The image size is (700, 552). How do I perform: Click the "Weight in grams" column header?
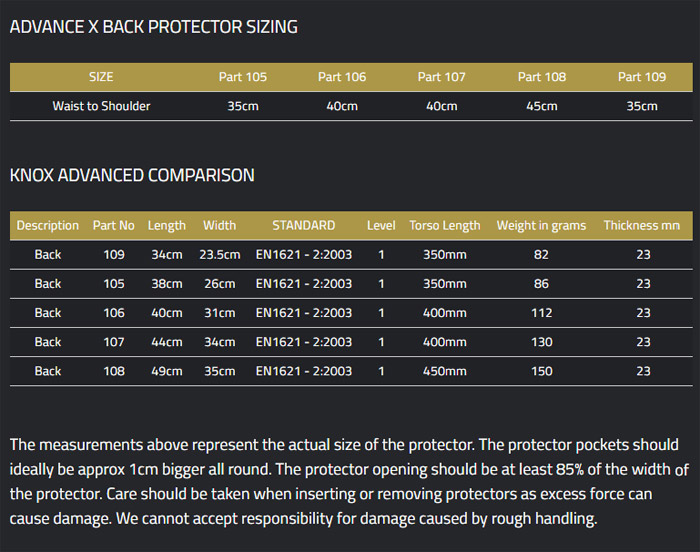click(541, 226)
